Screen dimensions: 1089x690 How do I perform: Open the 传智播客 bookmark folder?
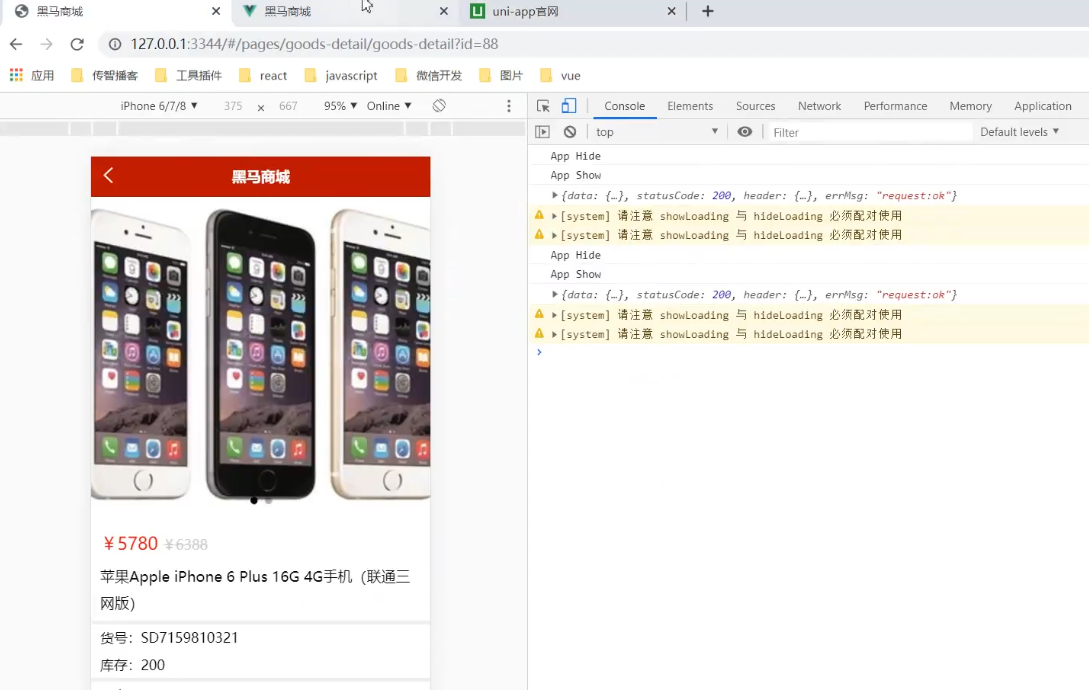(x=105, y=75)
